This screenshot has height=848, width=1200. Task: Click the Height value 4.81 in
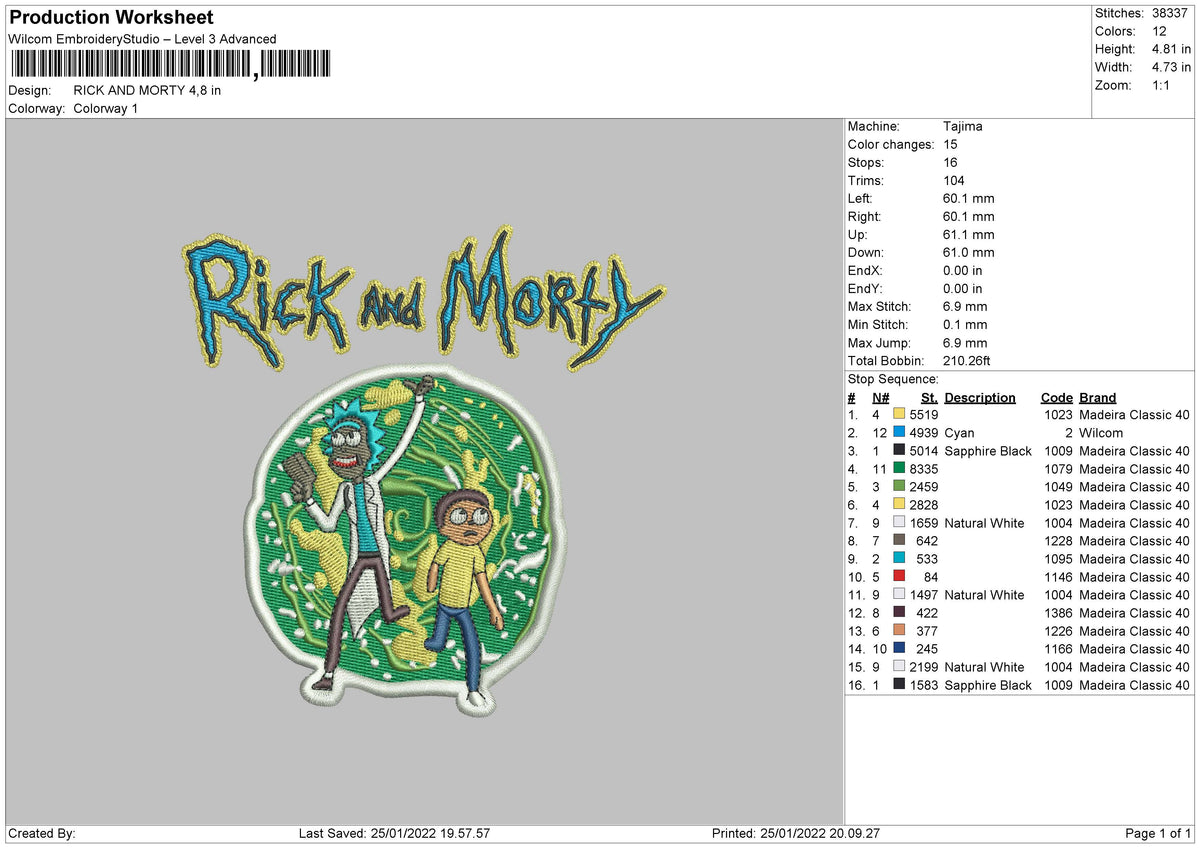click(x=1171, y=49)
